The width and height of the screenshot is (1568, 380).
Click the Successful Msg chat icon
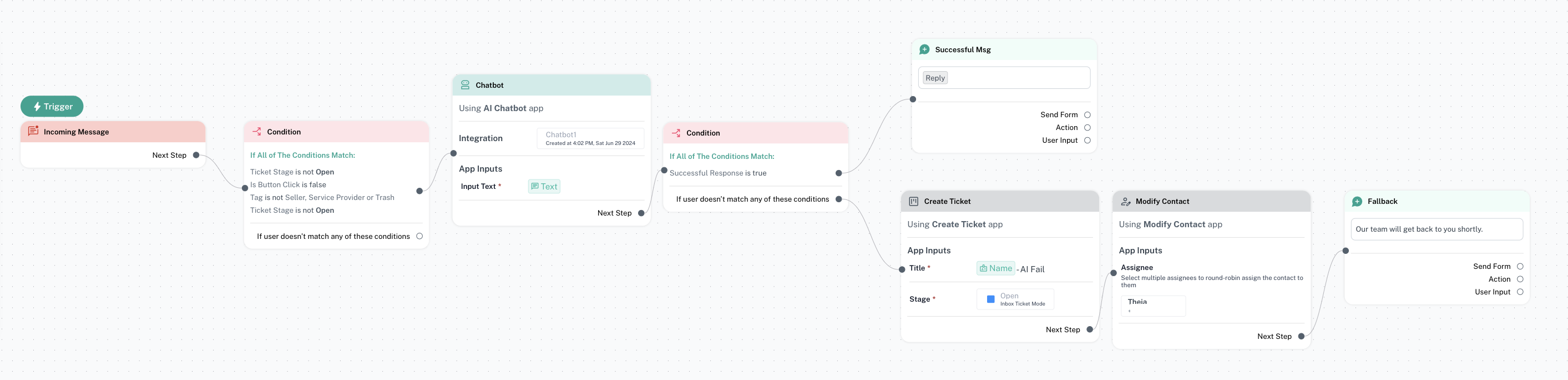coord(924,49)
